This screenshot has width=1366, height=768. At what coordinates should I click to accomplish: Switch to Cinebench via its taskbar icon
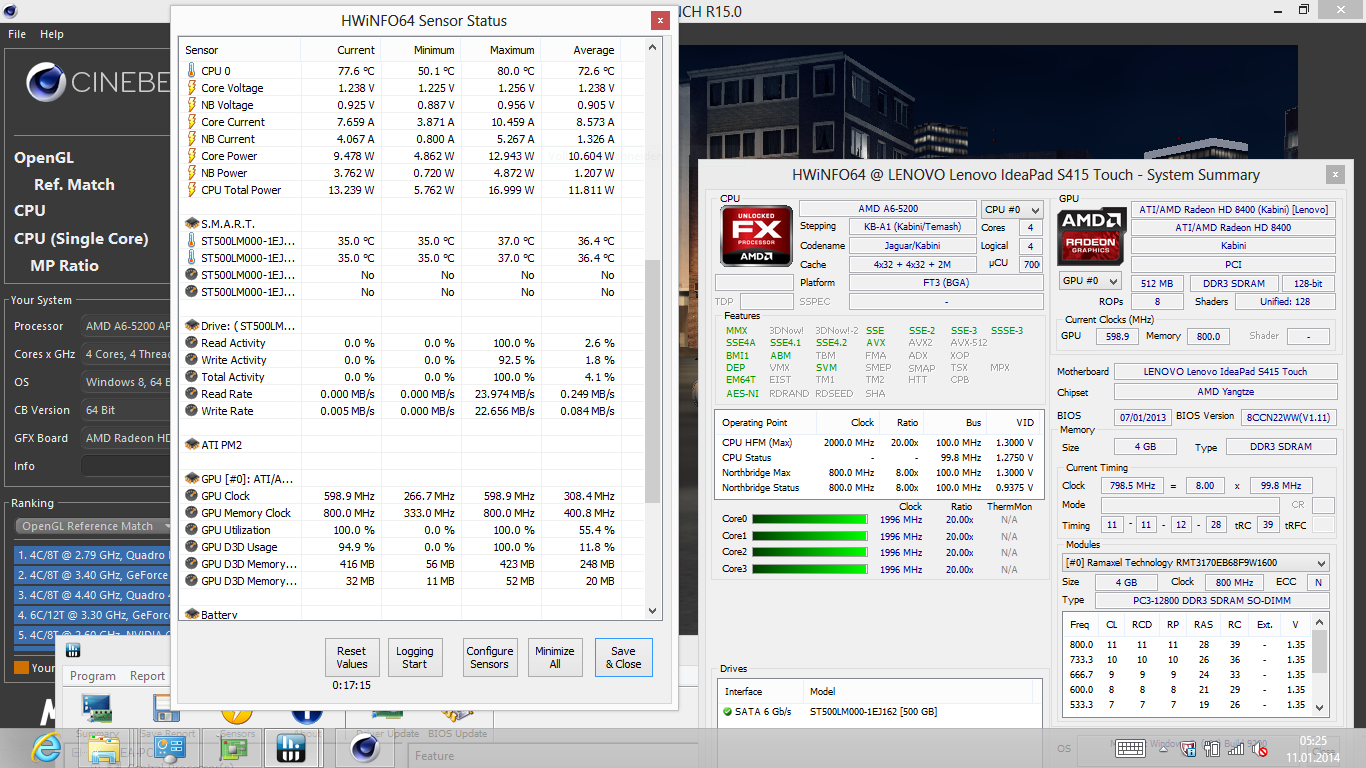[x=364, y=748]
